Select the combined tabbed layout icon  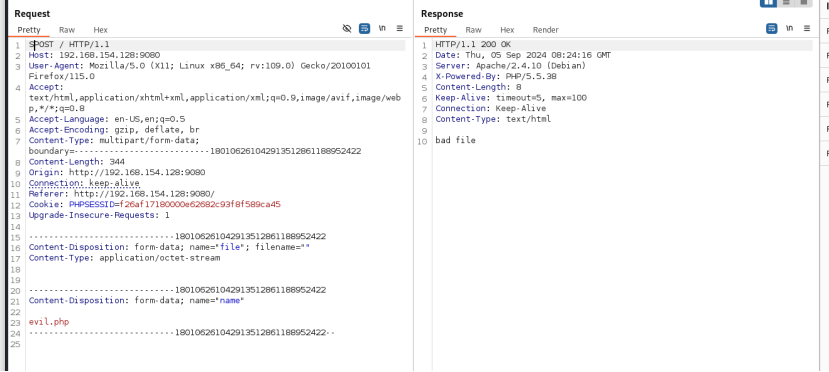[804, 3]
